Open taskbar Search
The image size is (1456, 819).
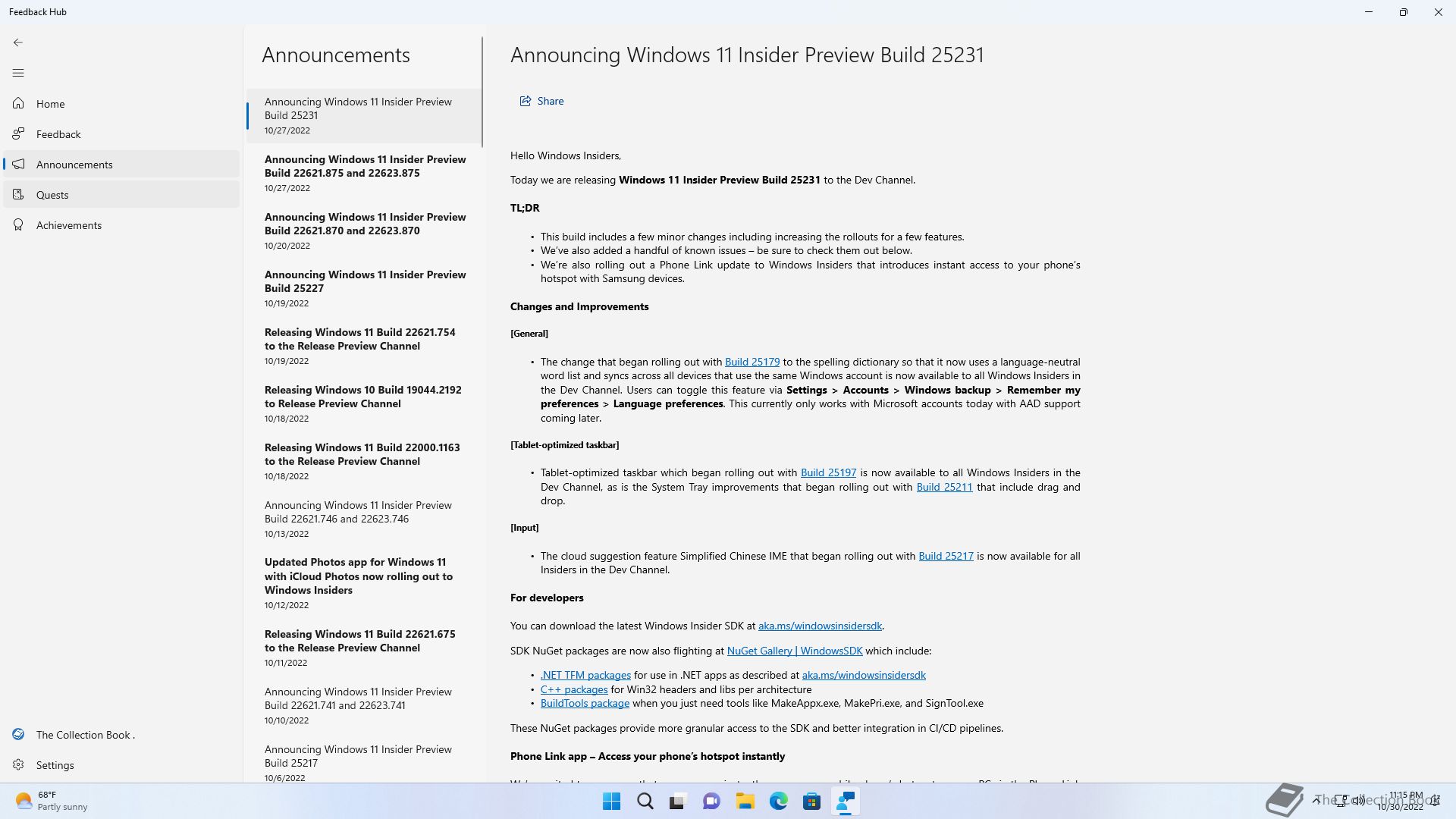click(645, 802)
